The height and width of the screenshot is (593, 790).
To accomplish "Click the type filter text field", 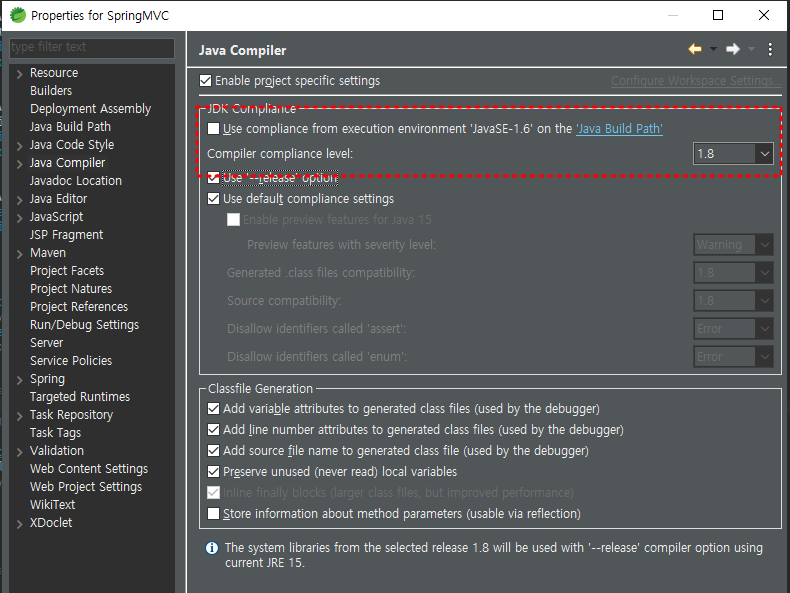I will pos(92,47).
